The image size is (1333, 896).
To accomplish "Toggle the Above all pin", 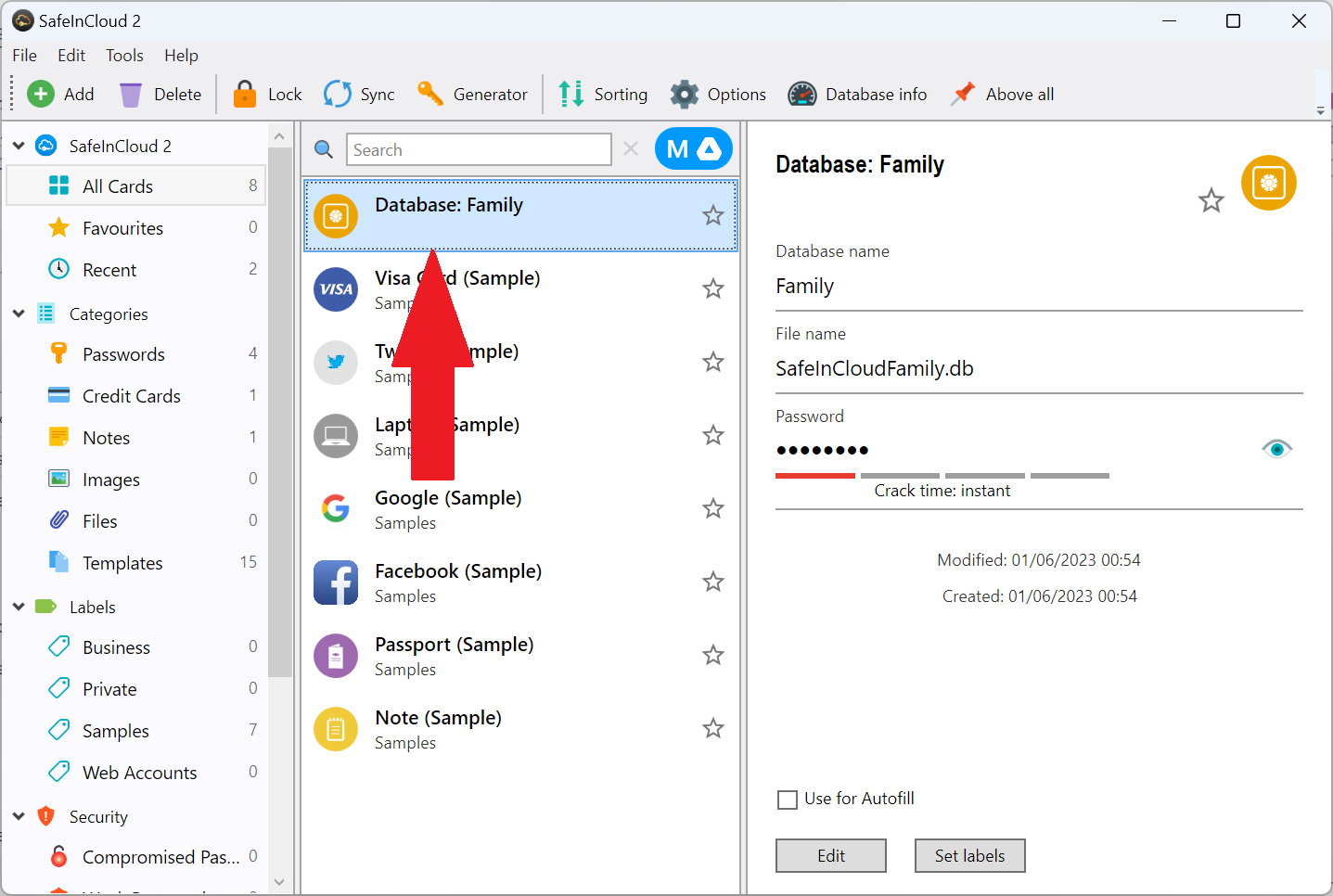I will point(1003,94).
